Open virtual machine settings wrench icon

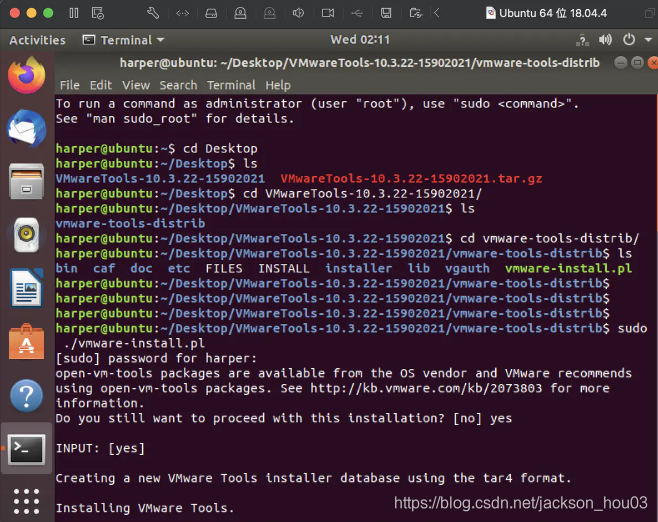tap(153, 13)
